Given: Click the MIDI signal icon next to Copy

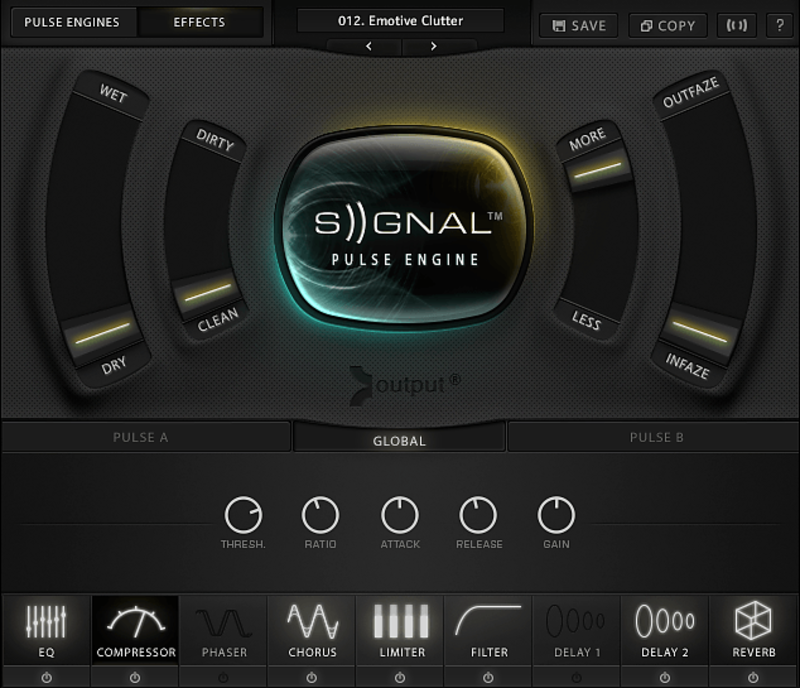Looking at the screenshot, I should tap(736, 25).
